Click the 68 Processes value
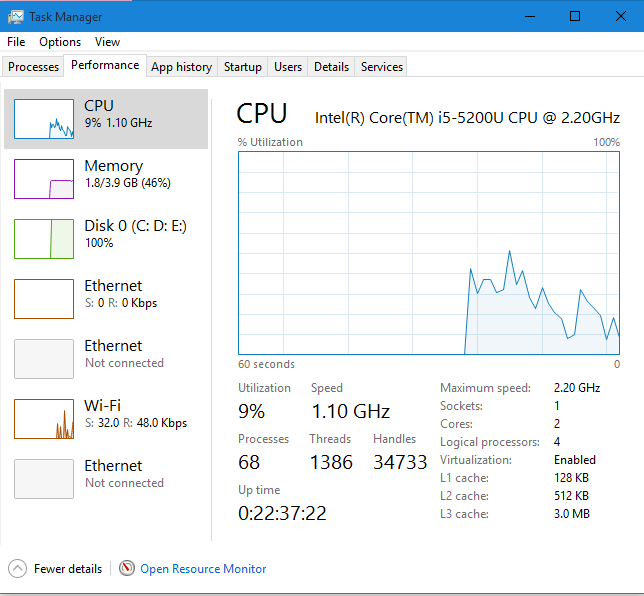This screenshot has height=596, width=644. click(x=249, y=462)
